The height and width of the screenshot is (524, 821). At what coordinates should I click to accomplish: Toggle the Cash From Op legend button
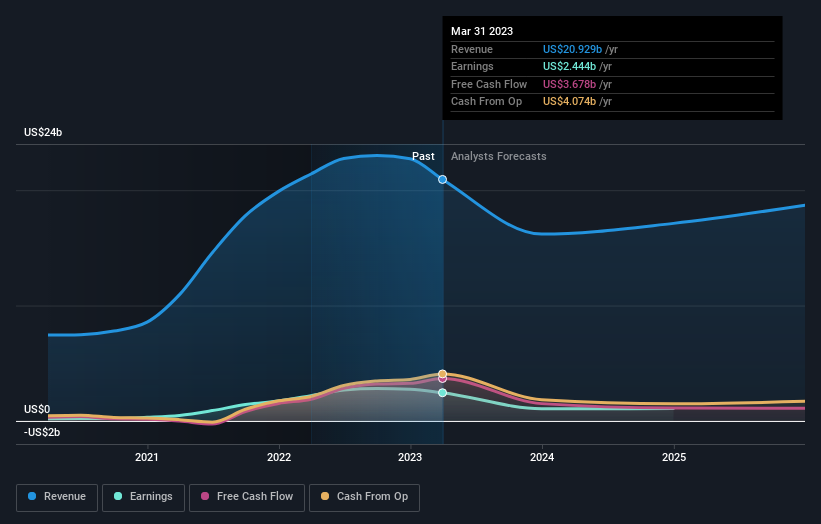364,497
